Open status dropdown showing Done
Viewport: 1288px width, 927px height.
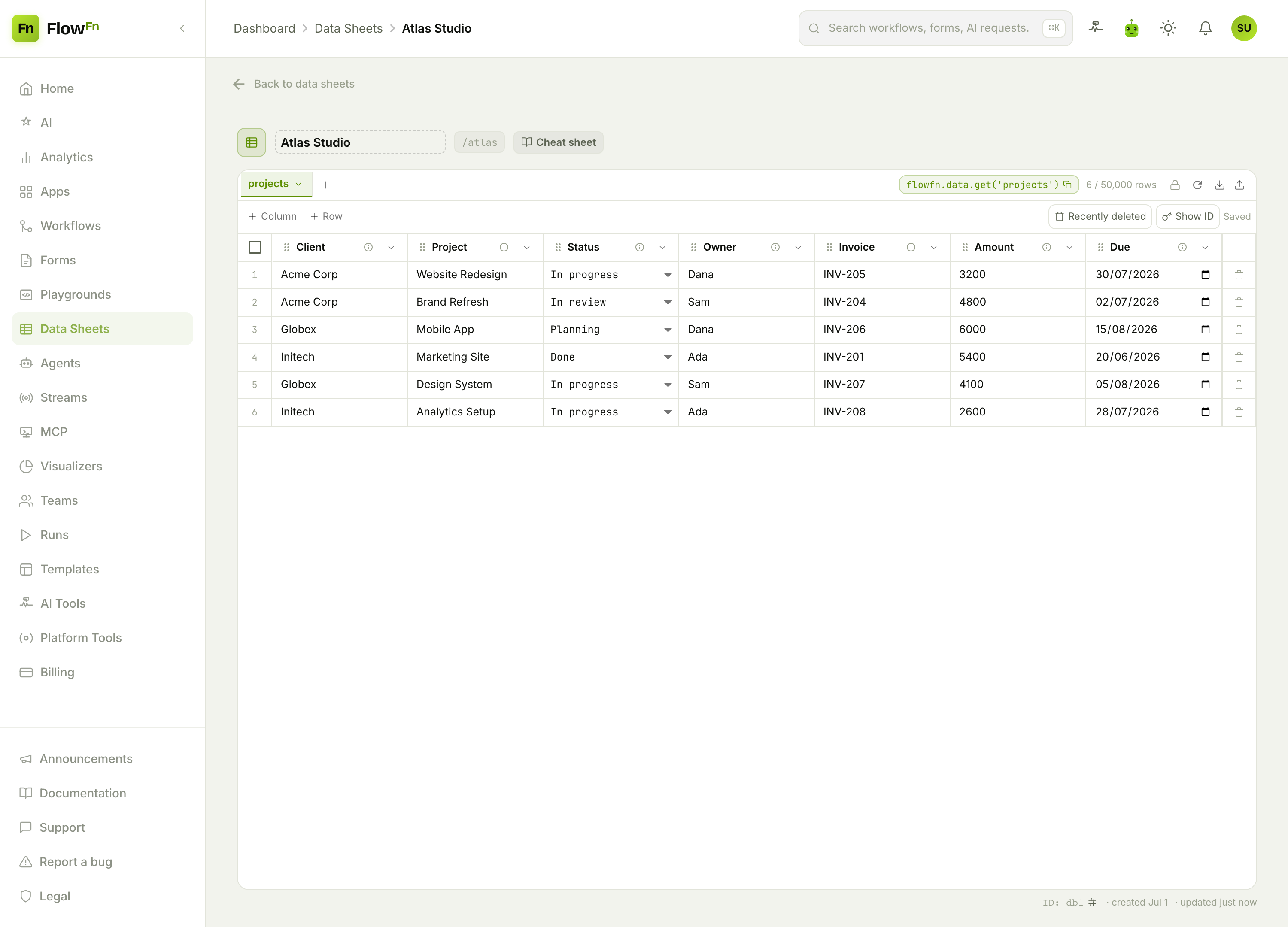[x=611, y=357]
